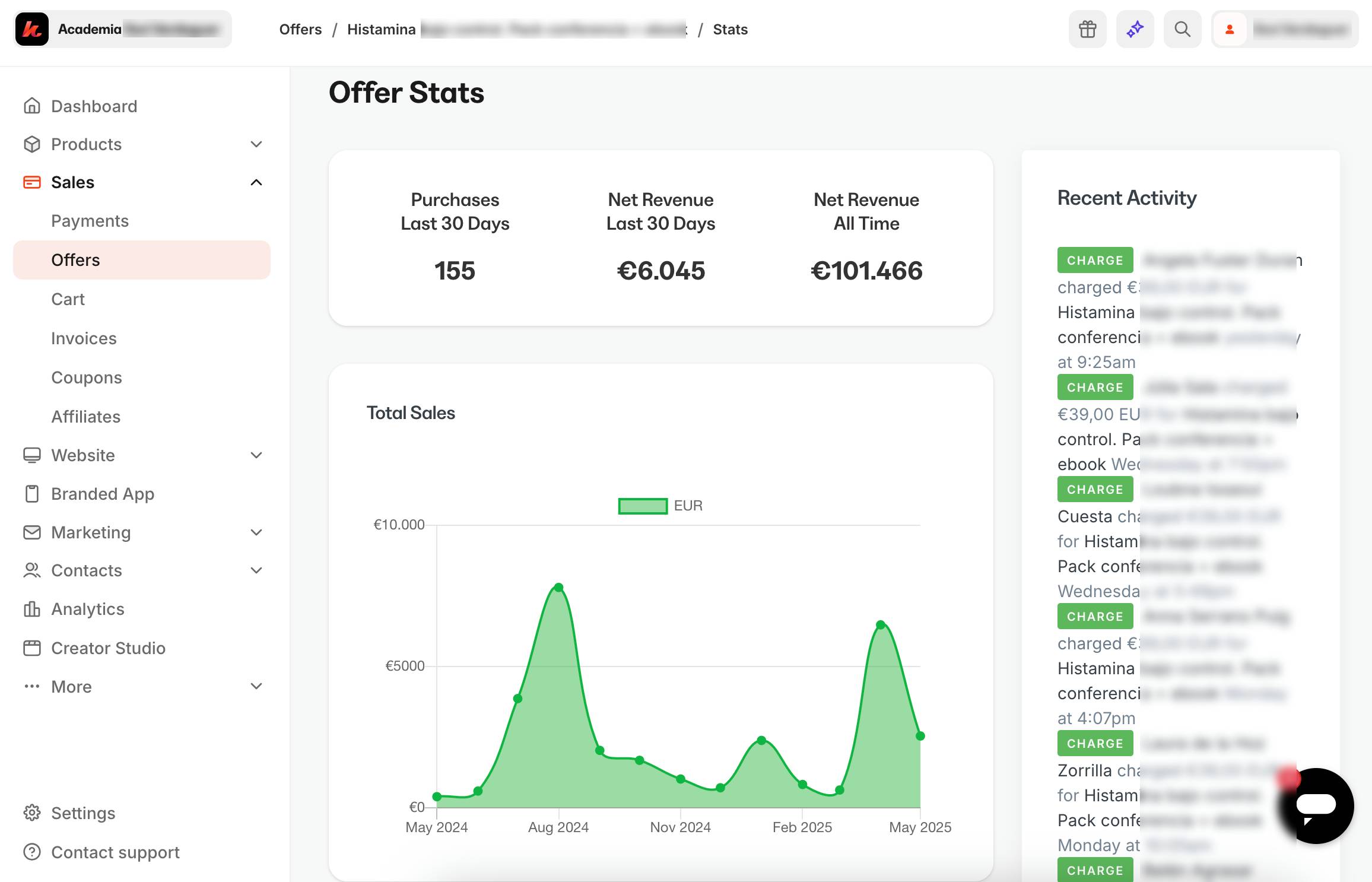Click the gift icon in top bar
The height and width of the screenshot is (882, 1372).
tap(1087, 29)
